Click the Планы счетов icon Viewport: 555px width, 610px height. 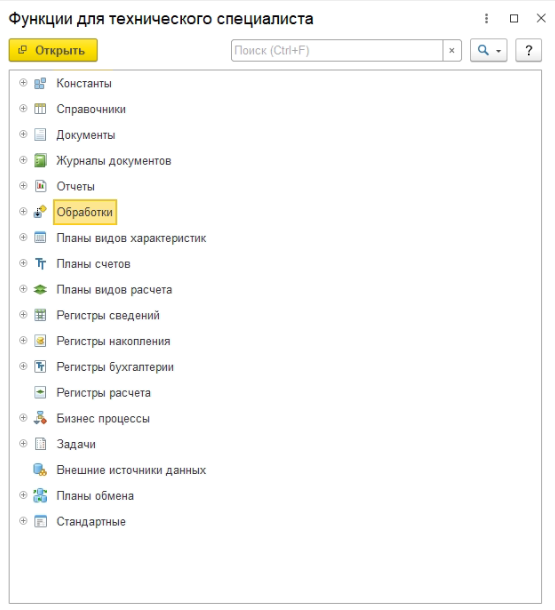40,264
